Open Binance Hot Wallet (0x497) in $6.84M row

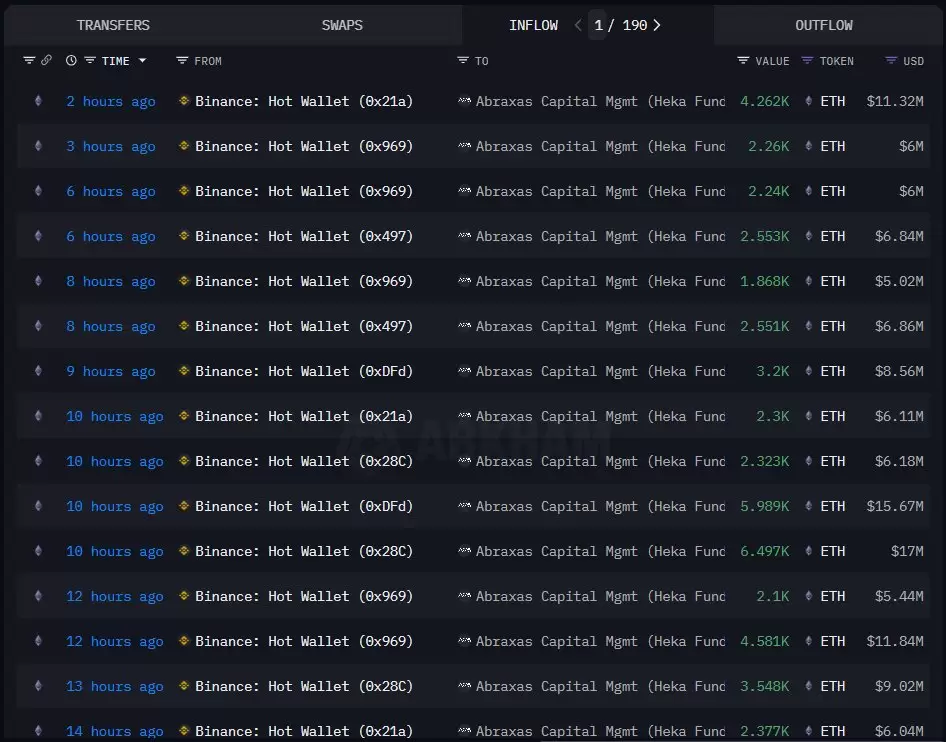[x=304, y=236]
